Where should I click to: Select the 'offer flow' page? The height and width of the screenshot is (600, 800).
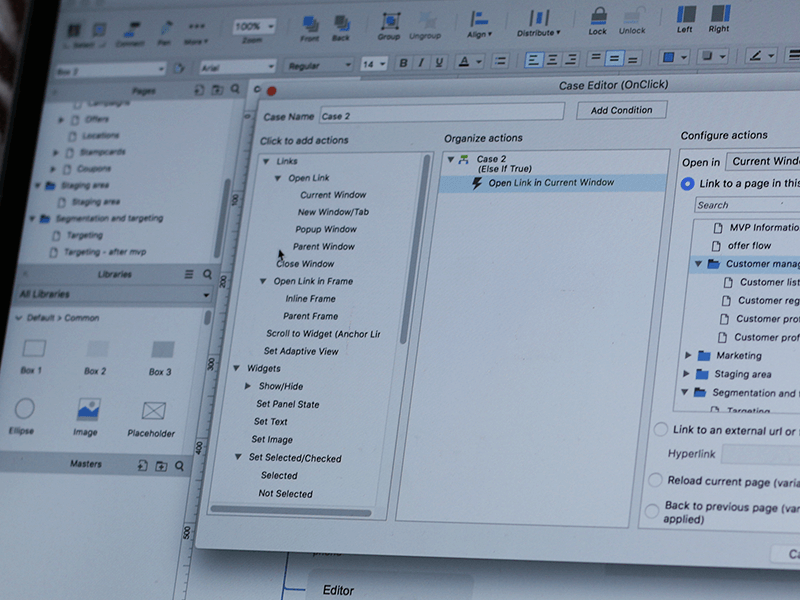(749, 246)
